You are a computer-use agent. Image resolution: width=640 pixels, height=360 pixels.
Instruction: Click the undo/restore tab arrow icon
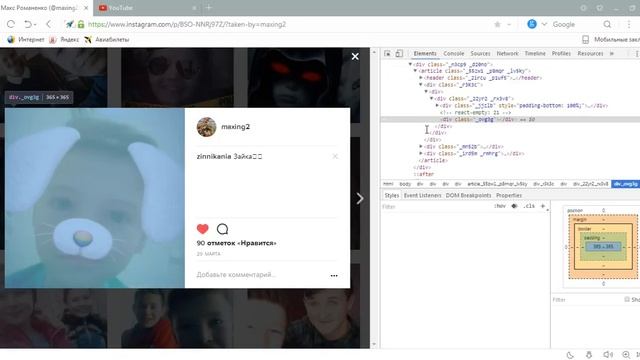(x=28, y=24)
